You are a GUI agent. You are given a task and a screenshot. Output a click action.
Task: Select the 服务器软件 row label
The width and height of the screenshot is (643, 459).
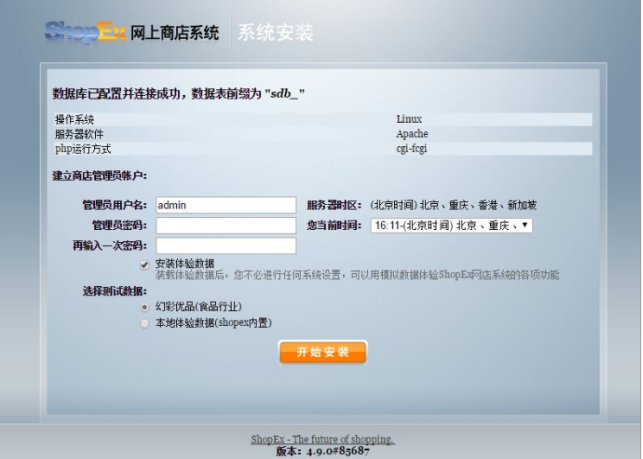pos(79,134)
